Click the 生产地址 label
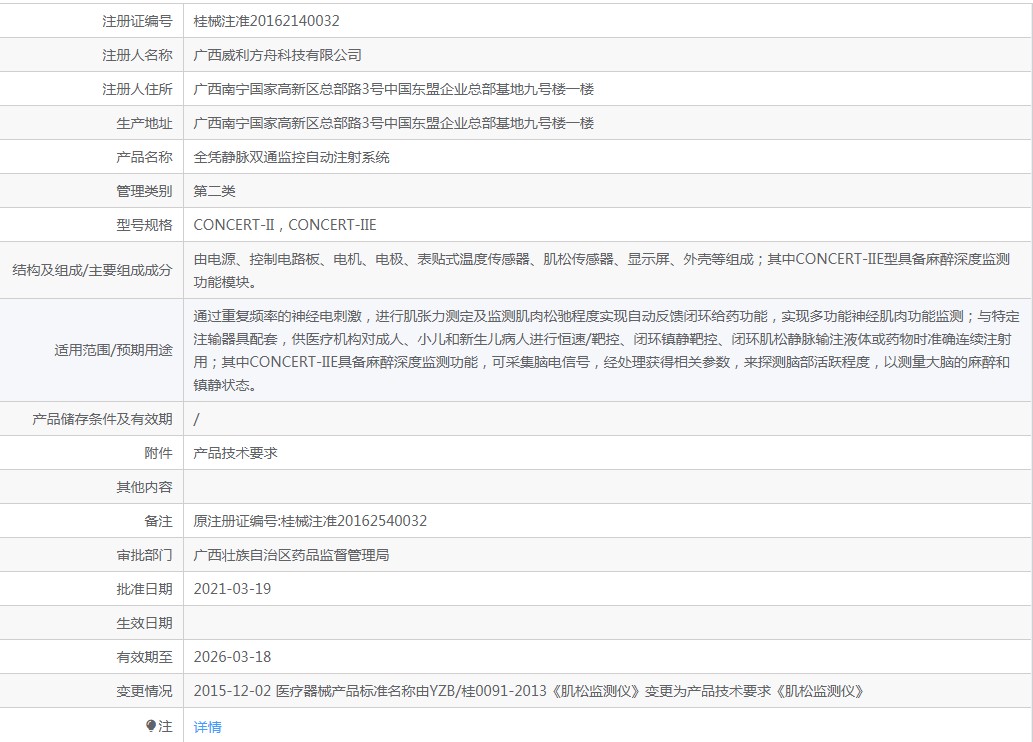The image size is (1033, 742). coord(144,123)
